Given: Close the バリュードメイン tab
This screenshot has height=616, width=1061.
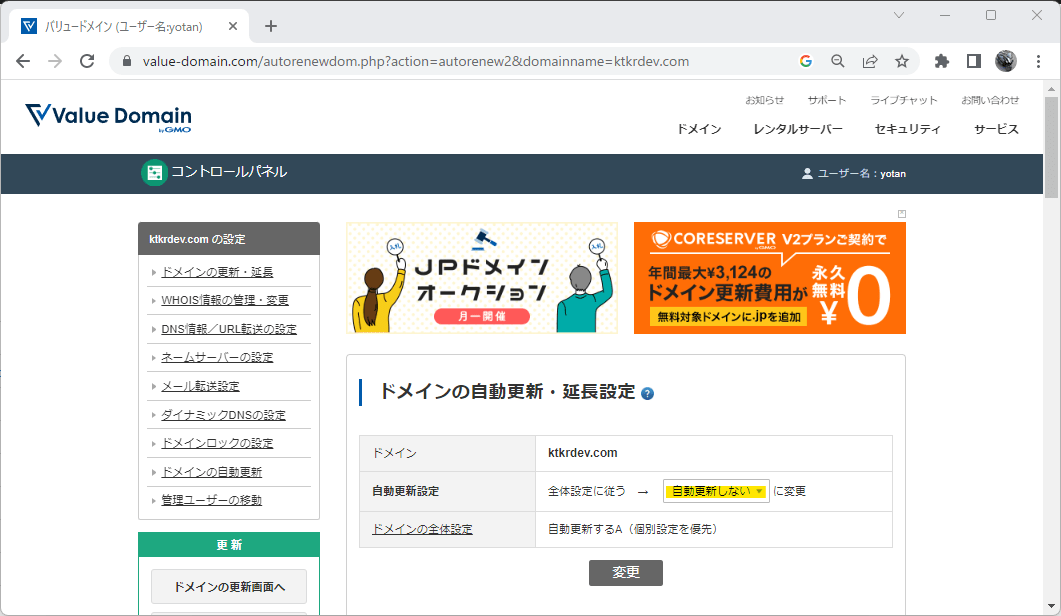Looking at the screenshot, I should (x=233, y=26).
